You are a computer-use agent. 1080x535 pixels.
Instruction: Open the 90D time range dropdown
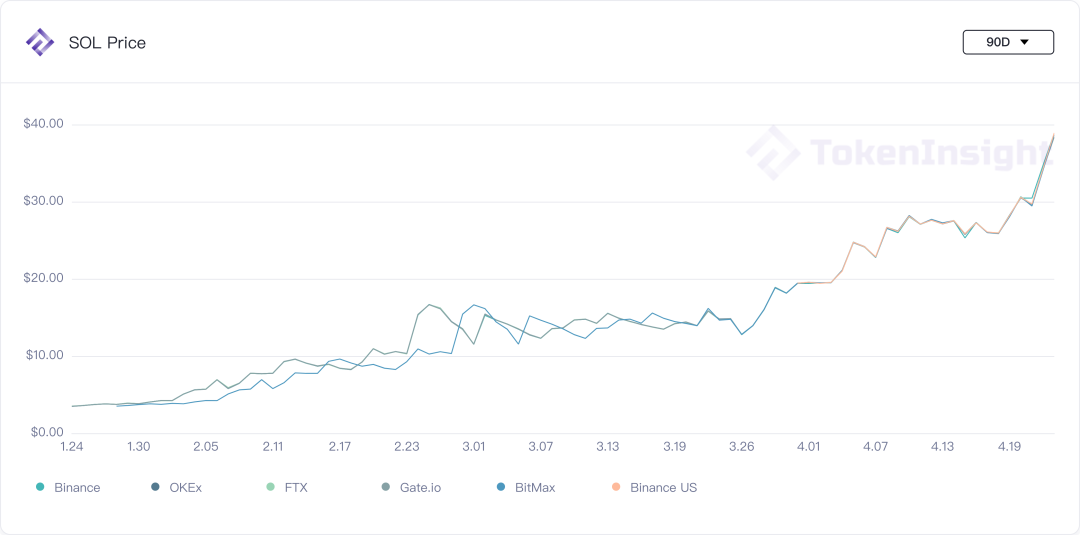[1007, 42]
